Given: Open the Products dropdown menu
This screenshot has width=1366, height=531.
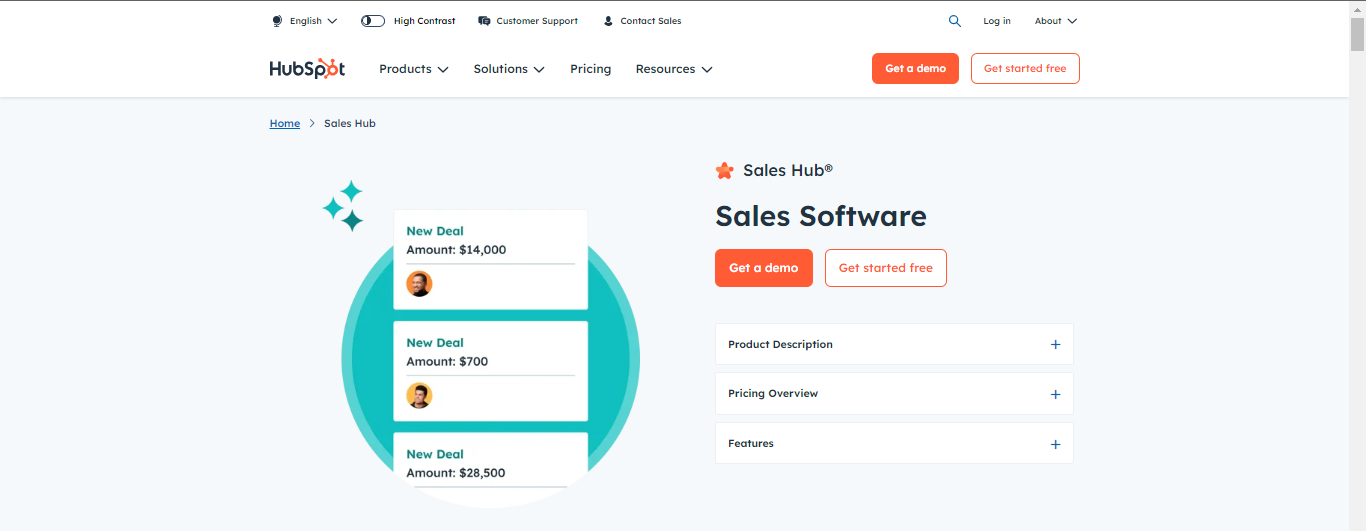Looking at the screenshot, I should pyautogui.click(x=413, y=69).
